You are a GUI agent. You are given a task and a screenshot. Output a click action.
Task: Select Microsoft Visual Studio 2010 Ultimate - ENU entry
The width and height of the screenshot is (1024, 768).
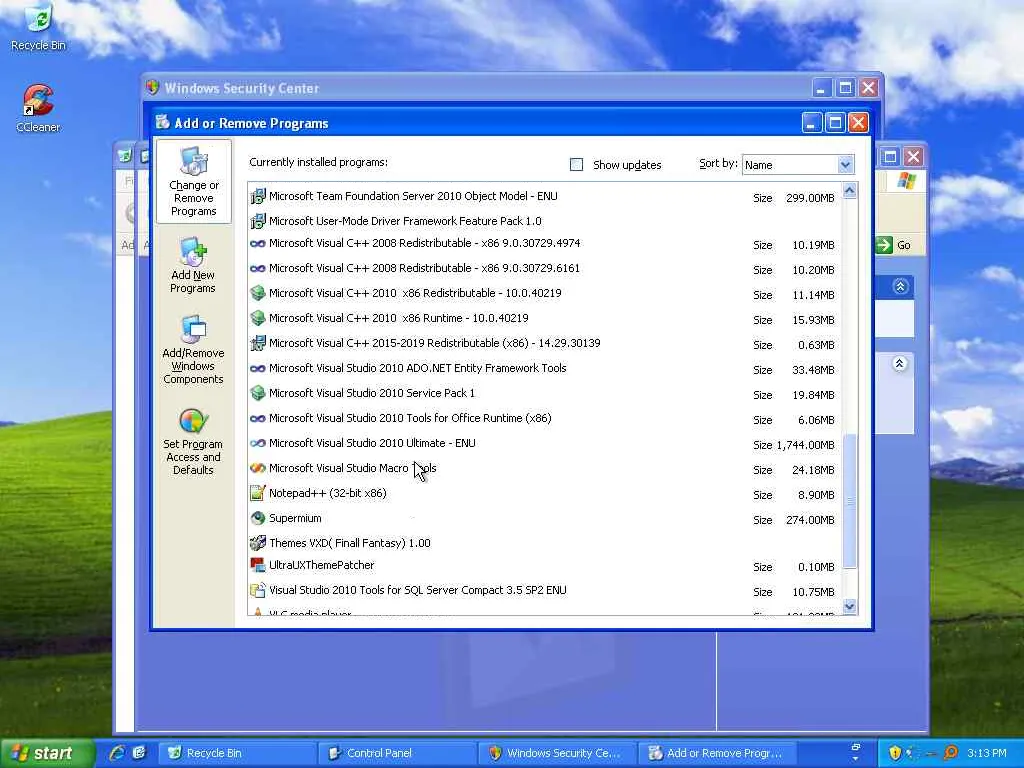tap(545, 443)
